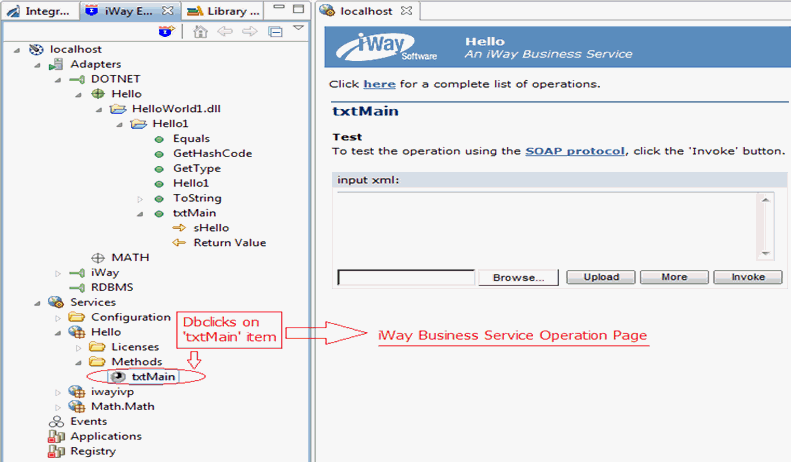Image resolution: width=791 pixels, height=462 pixels.
Task: Click the Upload button
Action: pyautogui.click(x=601, y=277)
